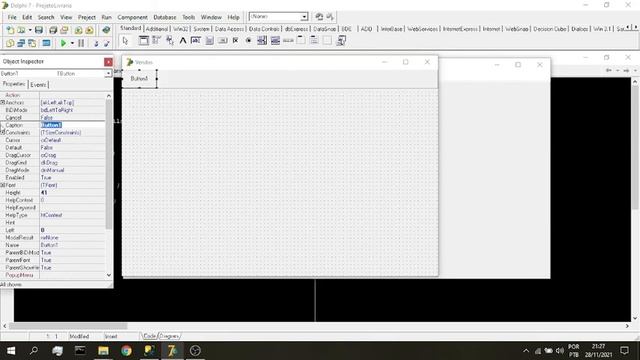Expand the Constraints property node
Image resolution: width=640 pixels, height=360 pixels.
point(2,133)
